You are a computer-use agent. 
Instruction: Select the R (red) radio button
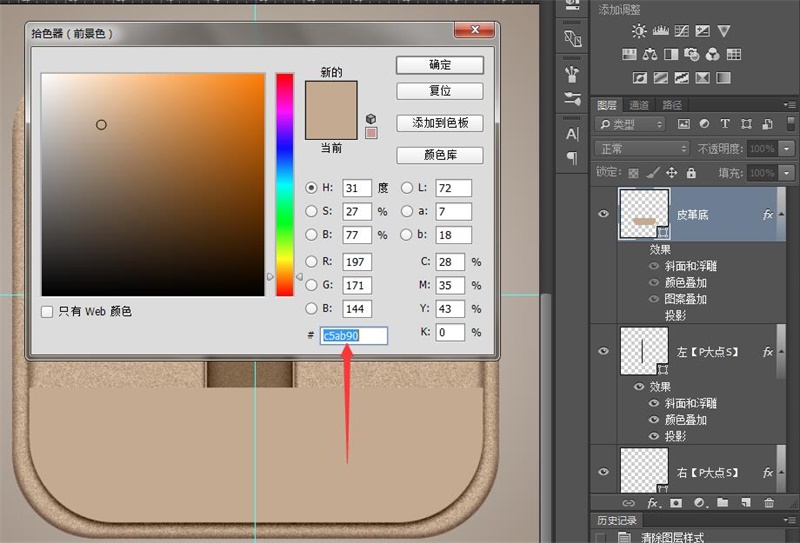pyautogui.click(x=311, y=261)
